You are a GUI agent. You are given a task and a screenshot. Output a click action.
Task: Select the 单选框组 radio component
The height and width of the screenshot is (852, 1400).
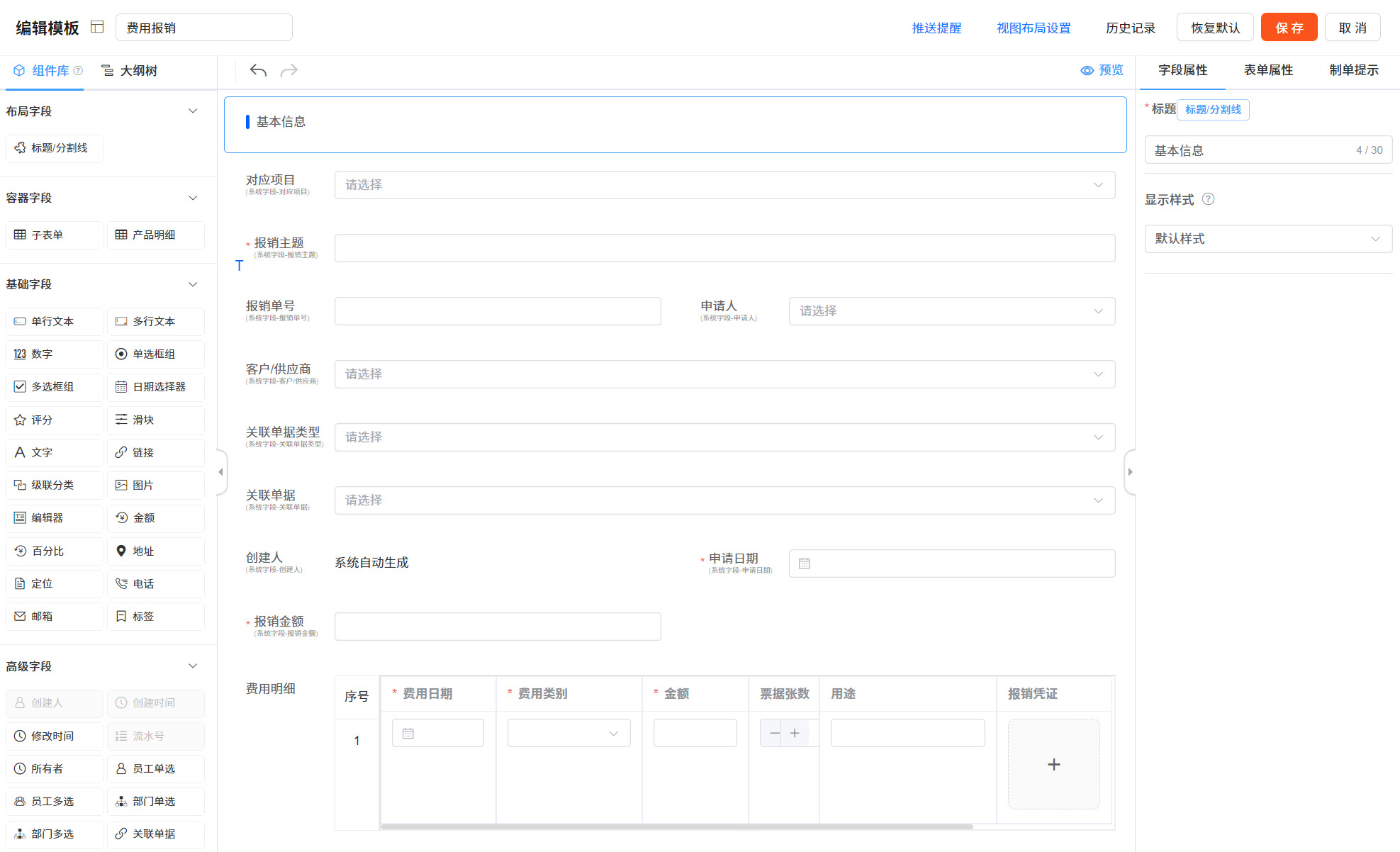(156, 354)
